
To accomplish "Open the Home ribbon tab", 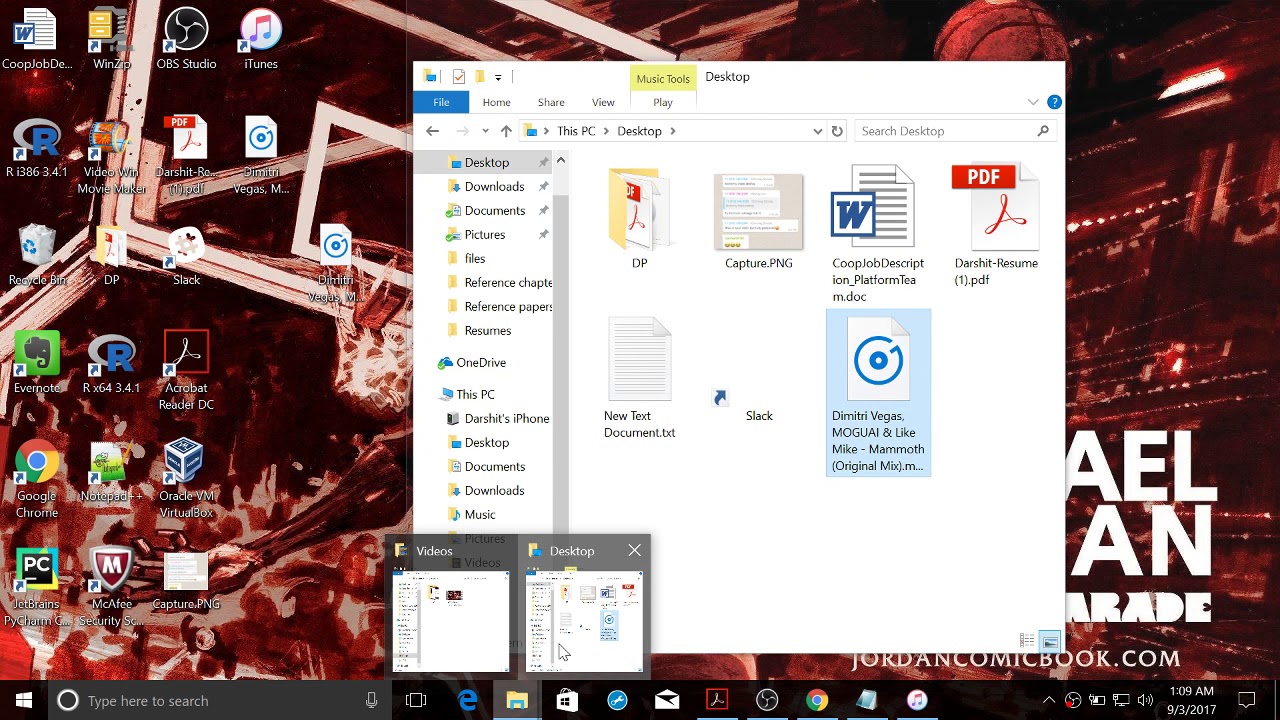I will 496,102.
